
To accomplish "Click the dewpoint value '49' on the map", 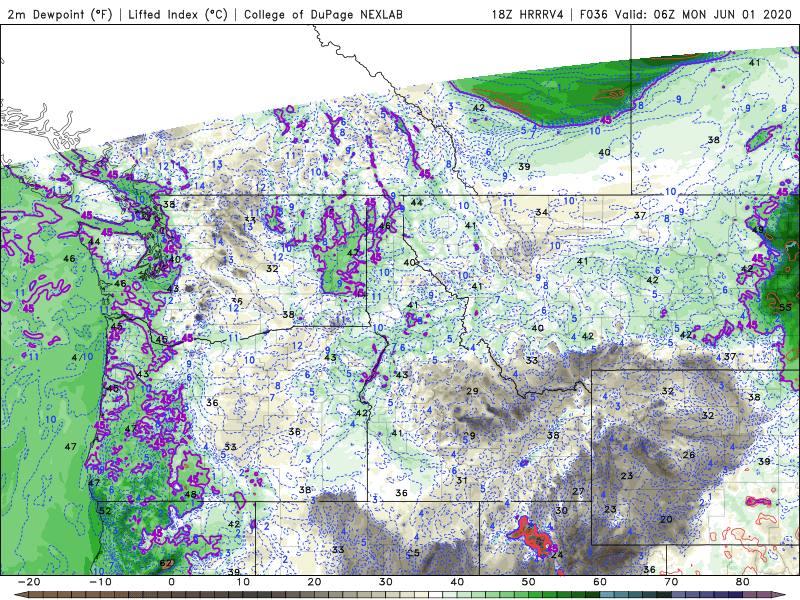I will [x=758, y=230].
